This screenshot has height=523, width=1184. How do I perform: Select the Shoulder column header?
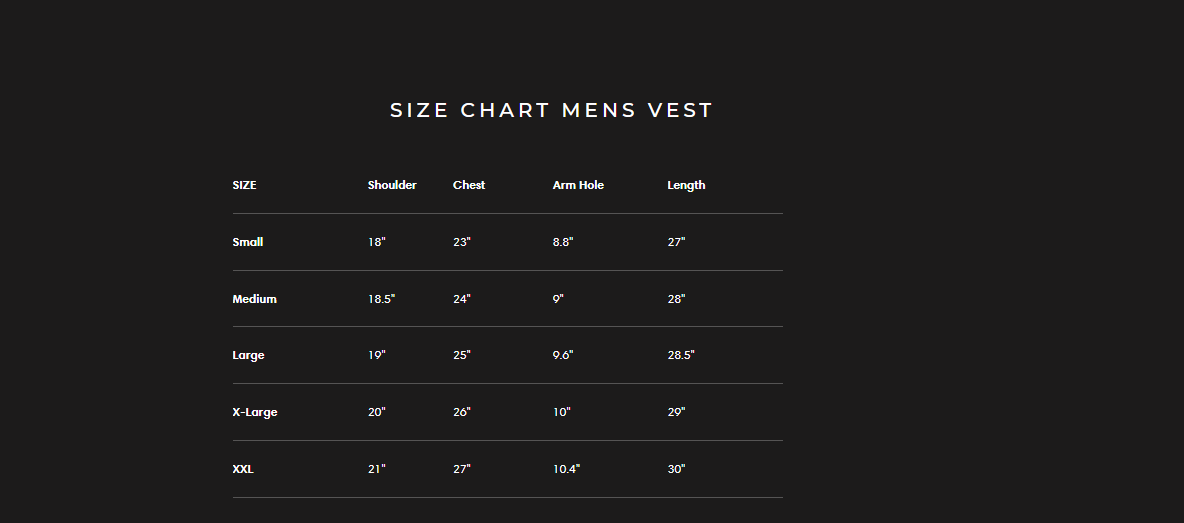point(392,185)
